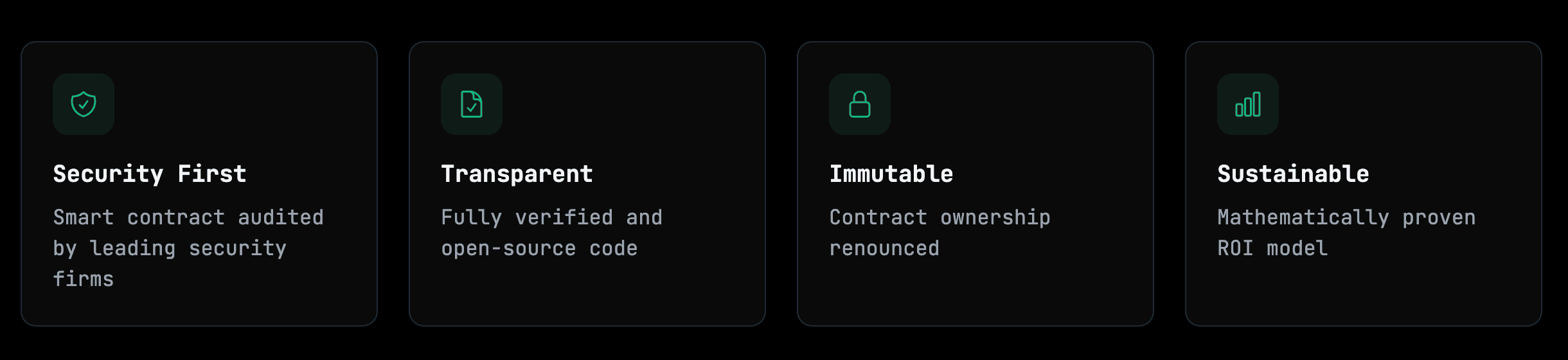Click the 'Mathematically proven ROI model' text

(x=1346, y=233)
